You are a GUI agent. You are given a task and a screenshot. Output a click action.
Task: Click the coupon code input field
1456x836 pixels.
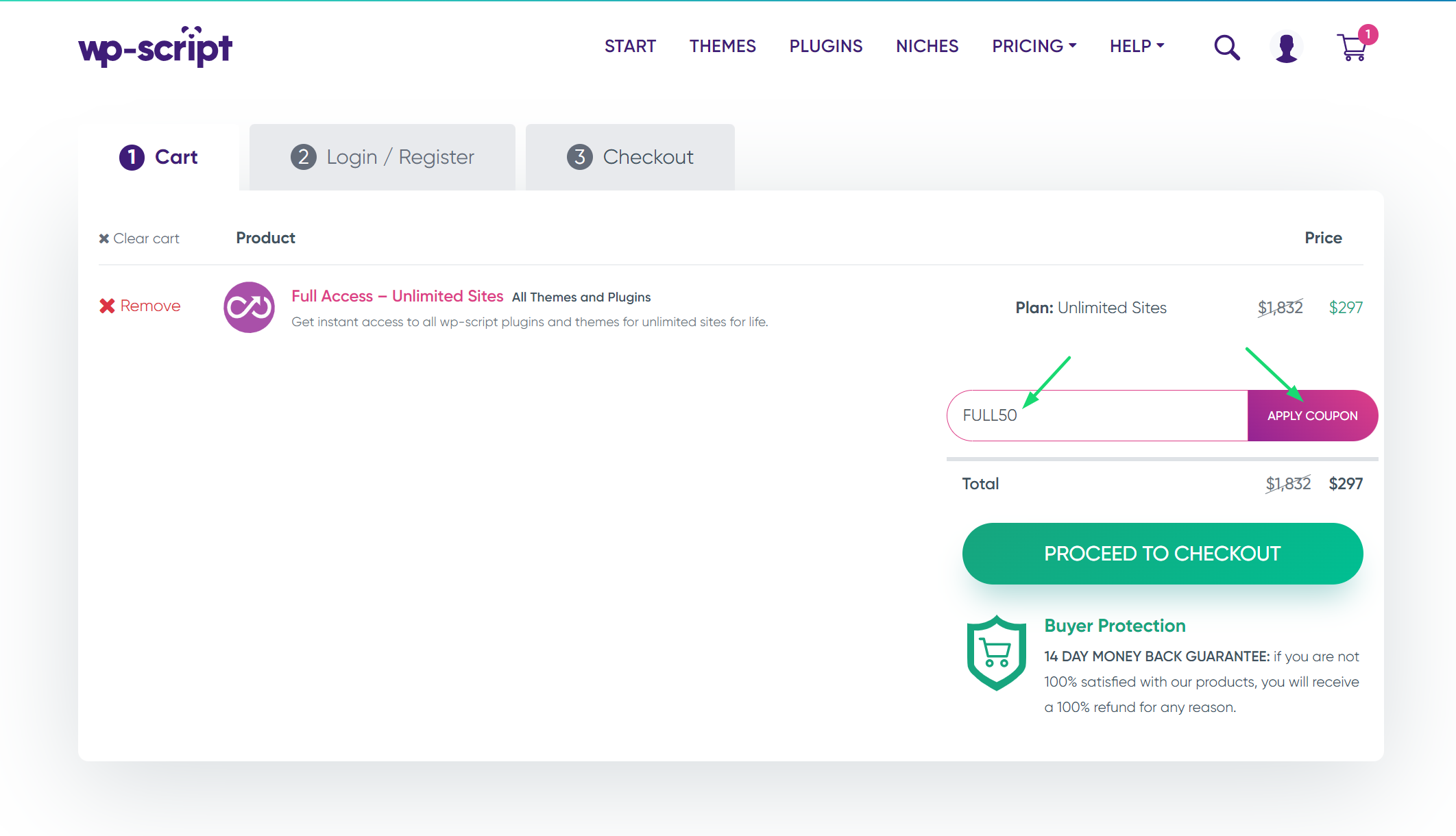pos(1097,415)
